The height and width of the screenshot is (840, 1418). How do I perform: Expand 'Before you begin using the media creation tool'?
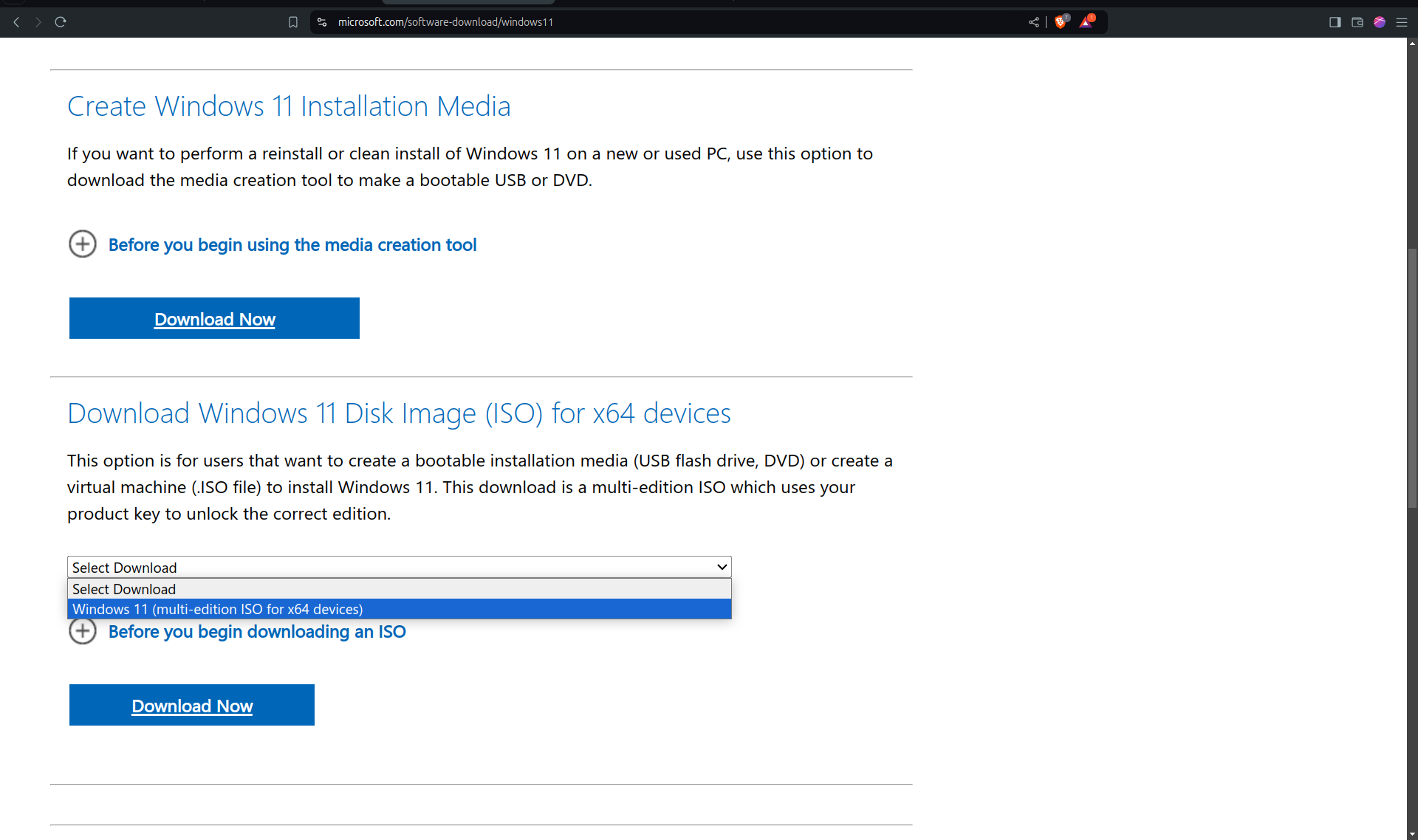coord(292,245)
